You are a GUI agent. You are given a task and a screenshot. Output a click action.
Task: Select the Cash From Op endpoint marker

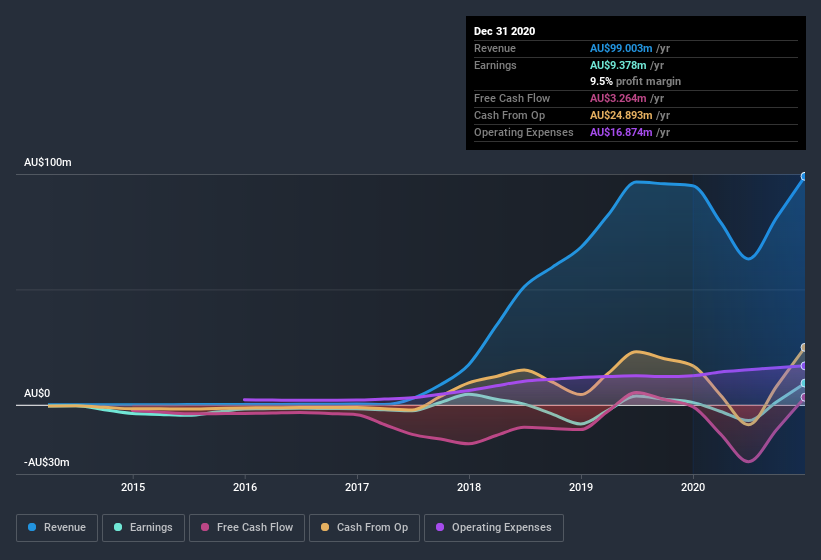pyautogui.click(x=804, y=348)
